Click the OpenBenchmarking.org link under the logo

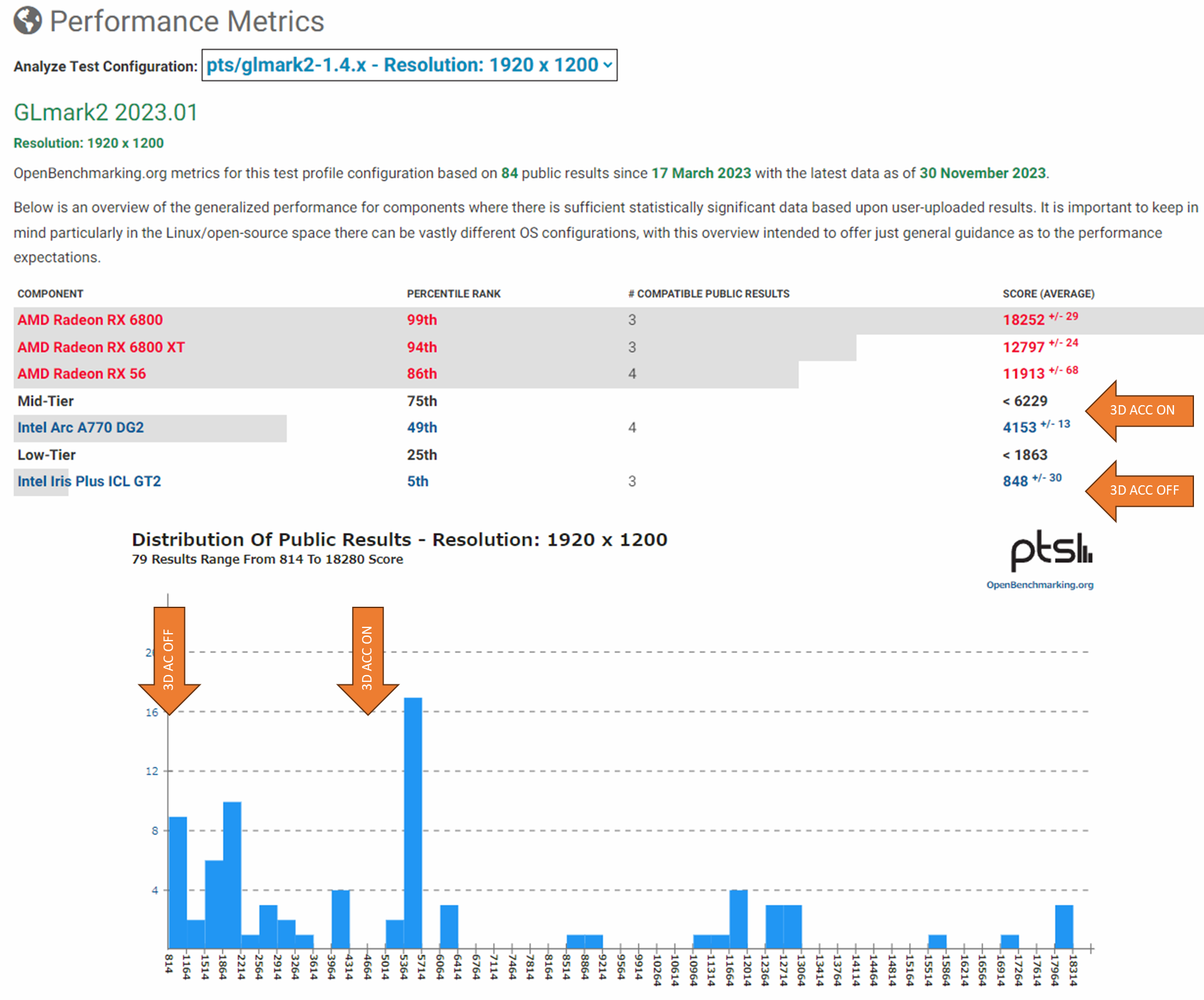click(1039, 585)
